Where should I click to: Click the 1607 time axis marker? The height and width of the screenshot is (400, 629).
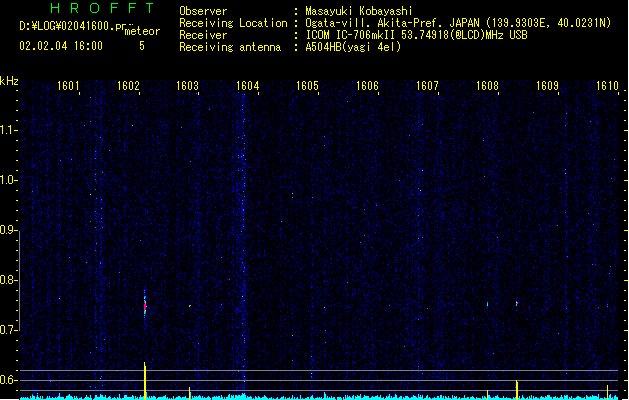[x=427, y=86]
